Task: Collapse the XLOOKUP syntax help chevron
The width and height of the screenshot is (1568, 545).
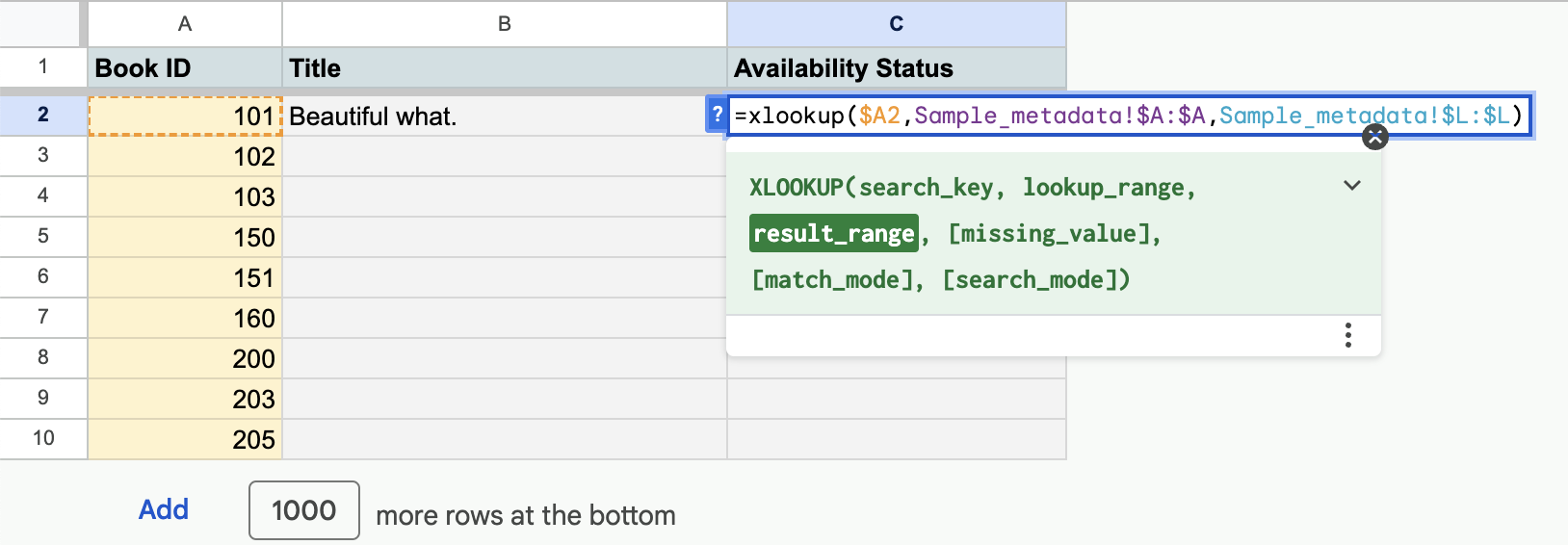Action: pyautogui.click(x=1352, y=185)
